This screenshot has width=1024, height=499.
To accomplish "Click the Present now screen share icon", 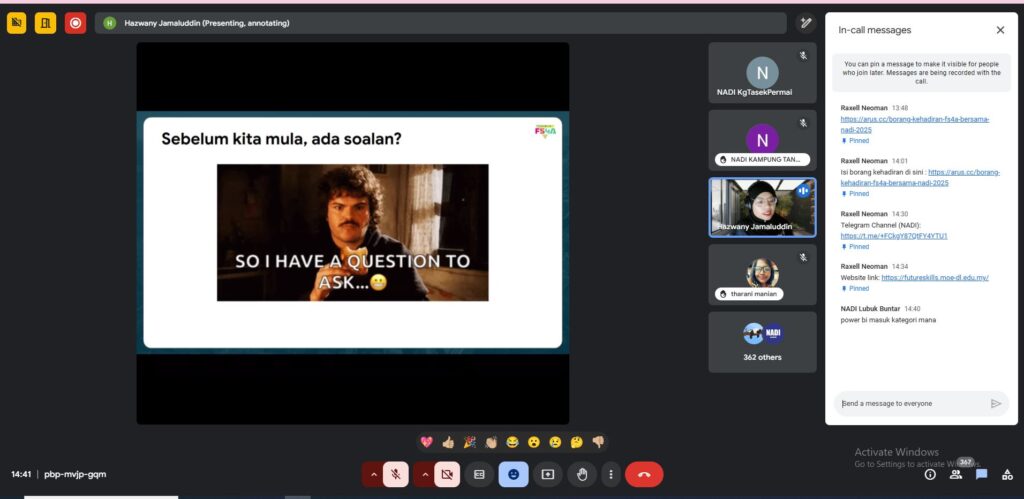I will tap(547, 474).
